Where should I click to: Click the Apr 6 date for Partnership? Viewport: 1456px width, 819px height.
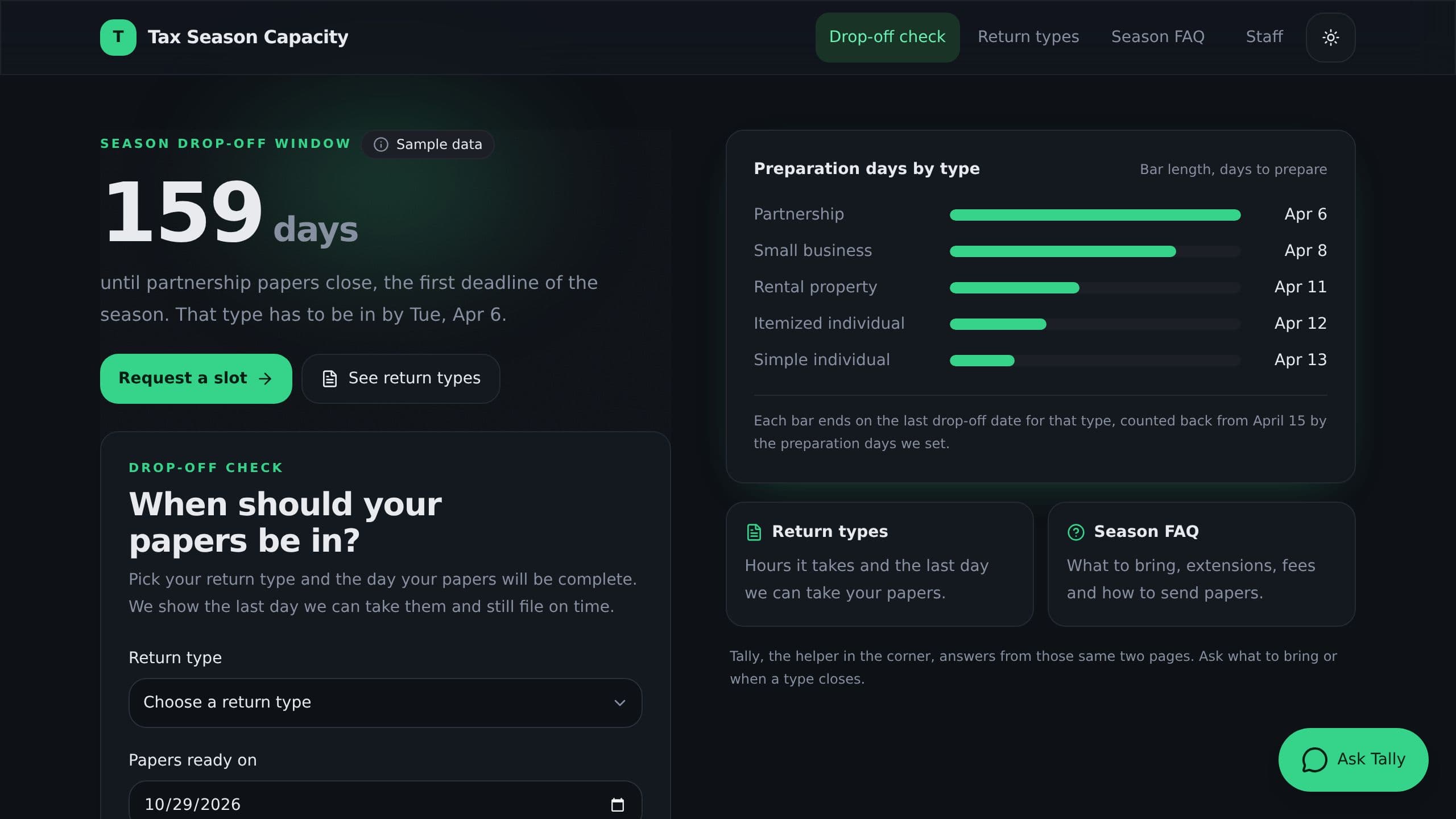[1305, 214]
